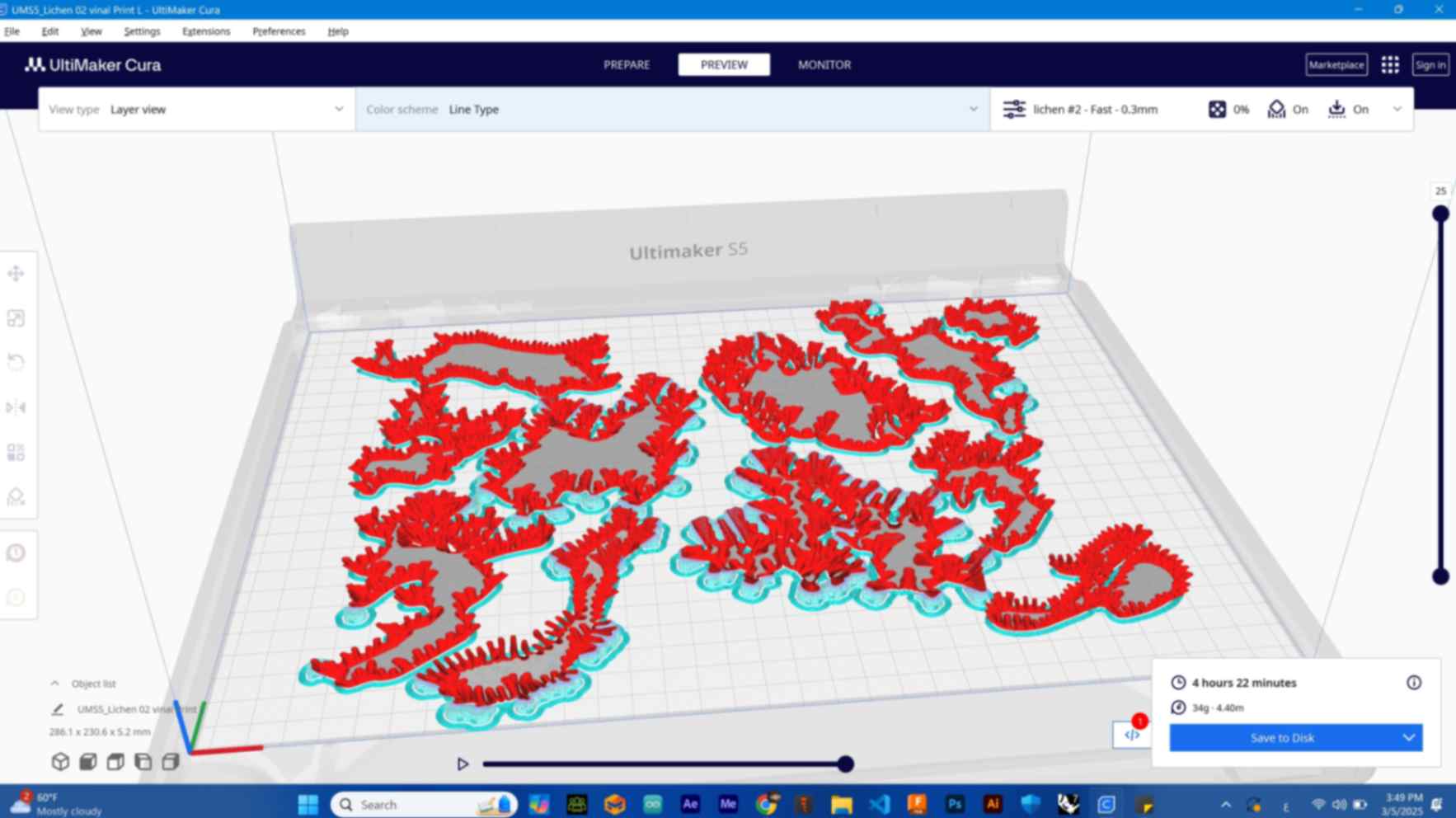Viewport: 1456px width, 818px height.
Task: Open Save to Disk options arrow
Action: point(1409,737)
